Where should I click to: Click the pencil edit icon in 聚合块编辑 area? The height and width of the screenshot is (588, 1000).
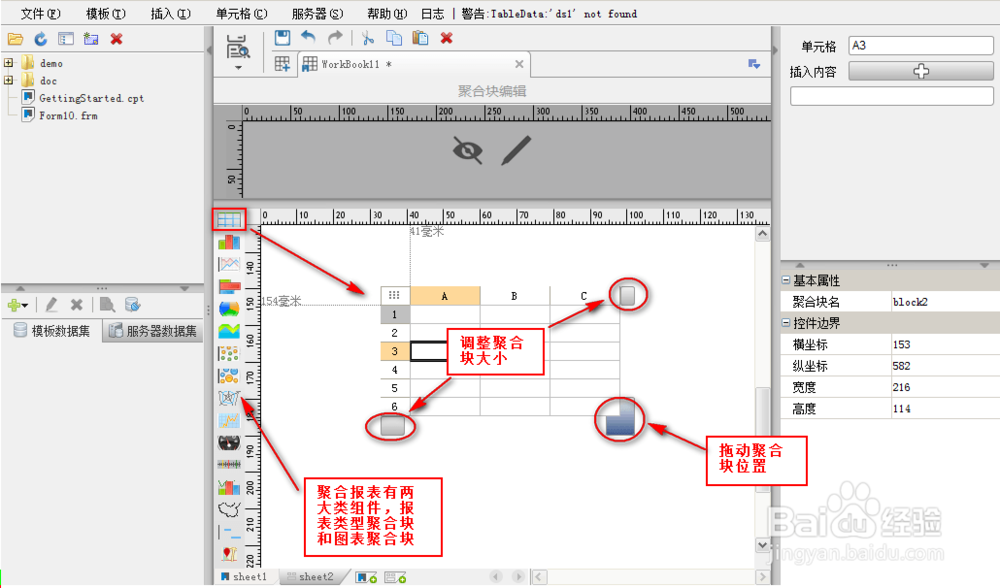[516, 150]
